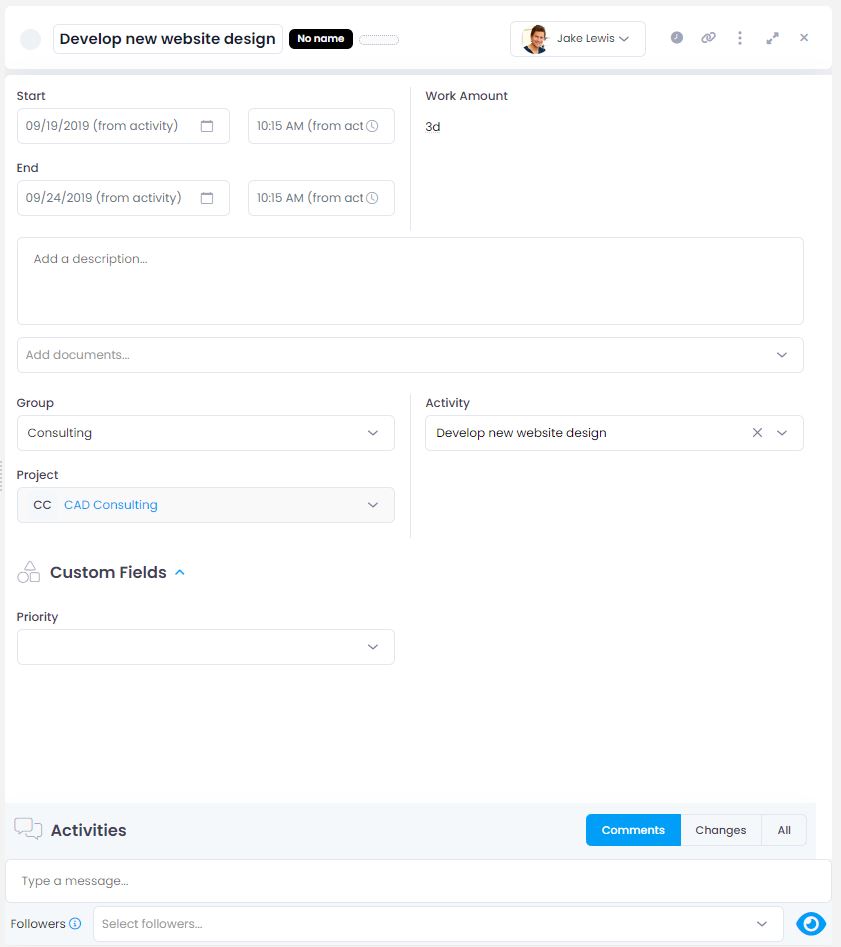This screenshot has height=947, width=841.
Task: Switch to the Comments tab
Action: coord(633,830)
